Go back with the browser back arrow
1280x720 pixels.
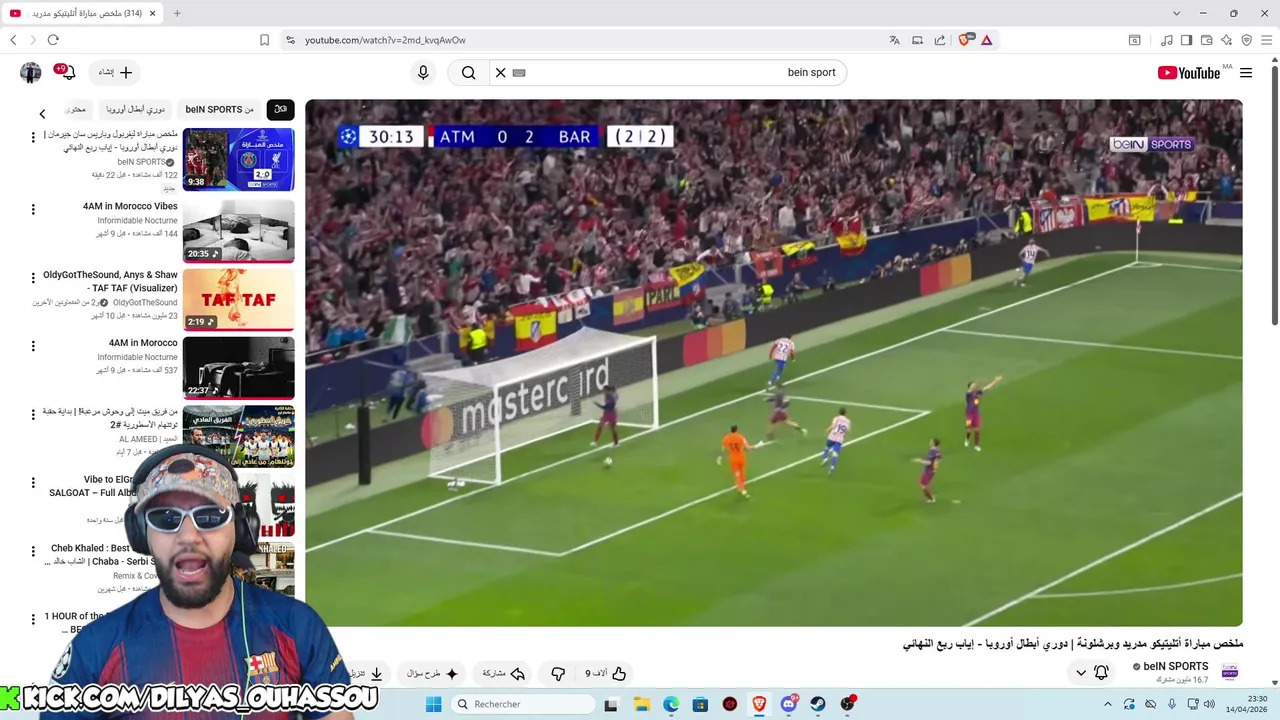click(x=13, y=40)
